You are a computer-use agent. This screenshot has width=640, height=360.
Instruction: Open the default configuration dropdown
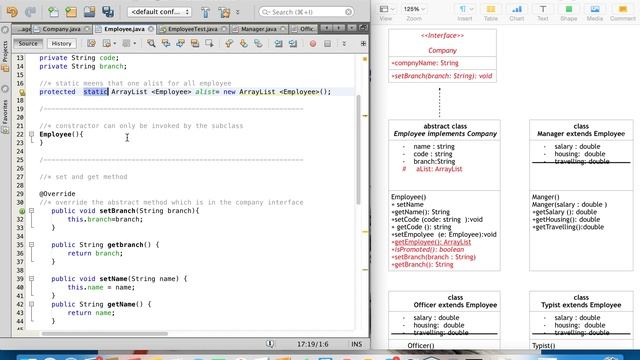coord(159,12)
